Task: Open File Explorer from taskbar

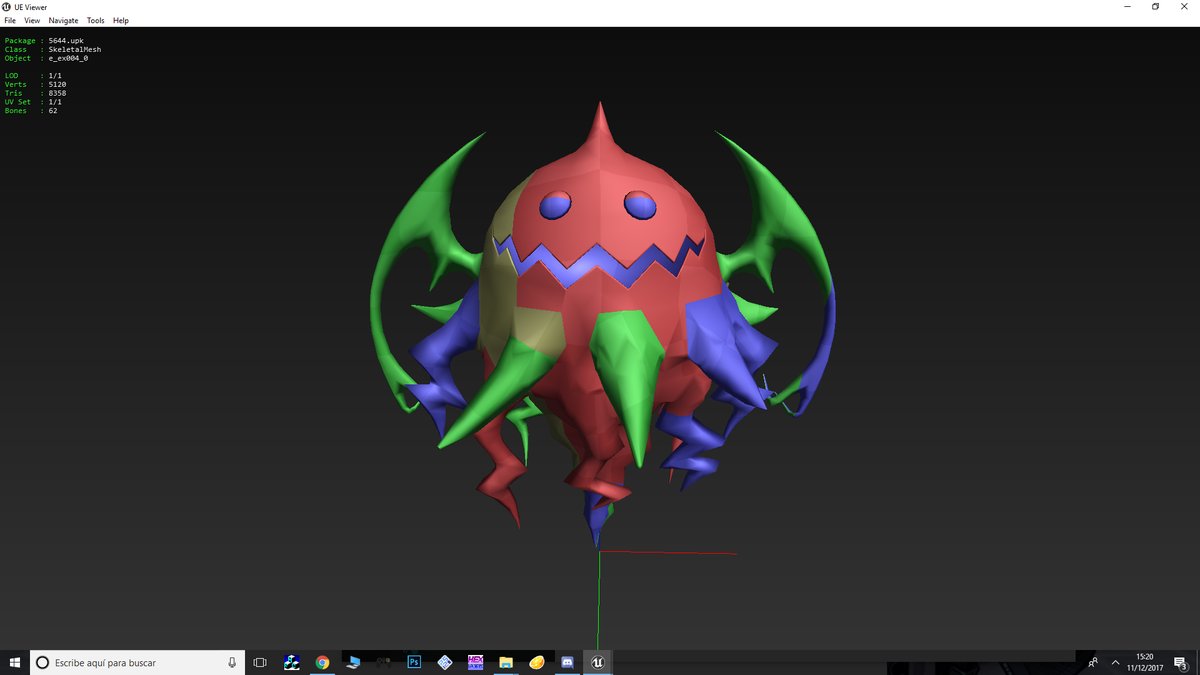Action: coord(506,662)
